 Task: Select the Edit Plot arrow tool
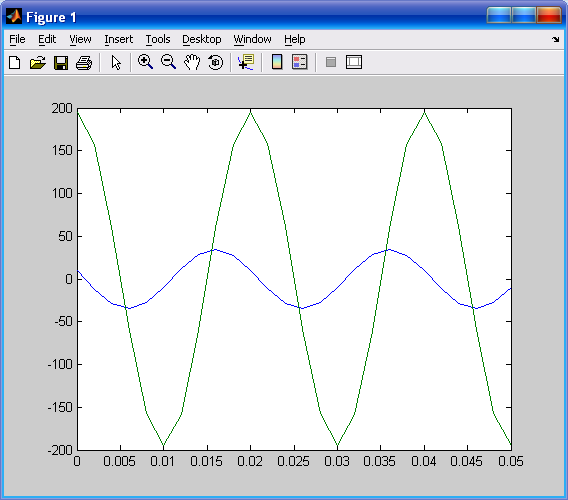116,62
